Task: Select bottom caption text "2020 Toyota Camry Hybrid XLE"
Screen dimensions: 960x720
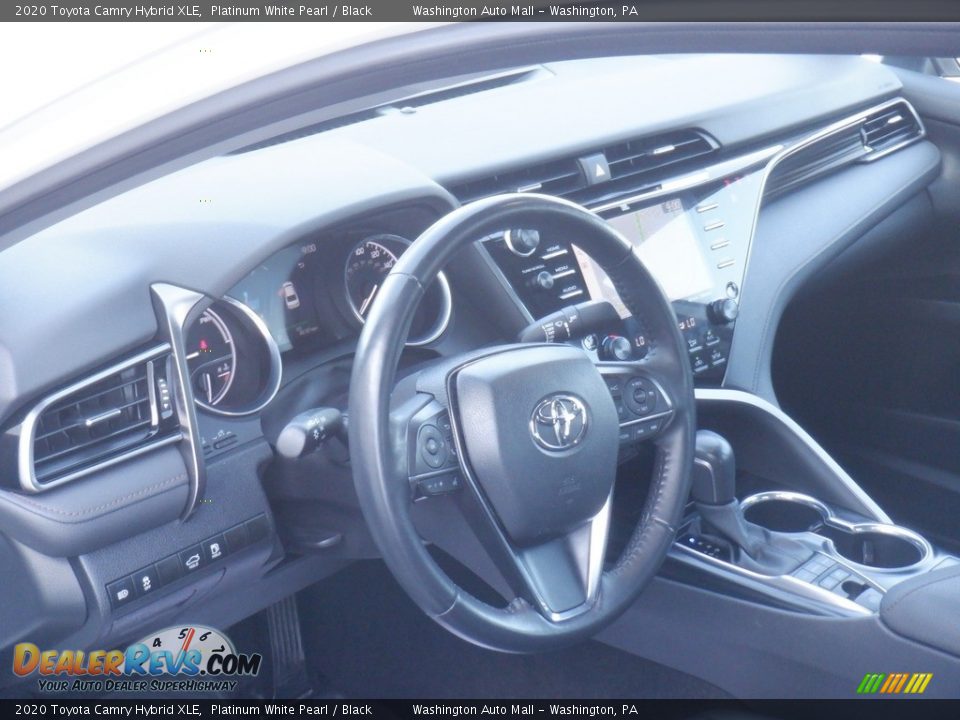Action: (108, 710)
